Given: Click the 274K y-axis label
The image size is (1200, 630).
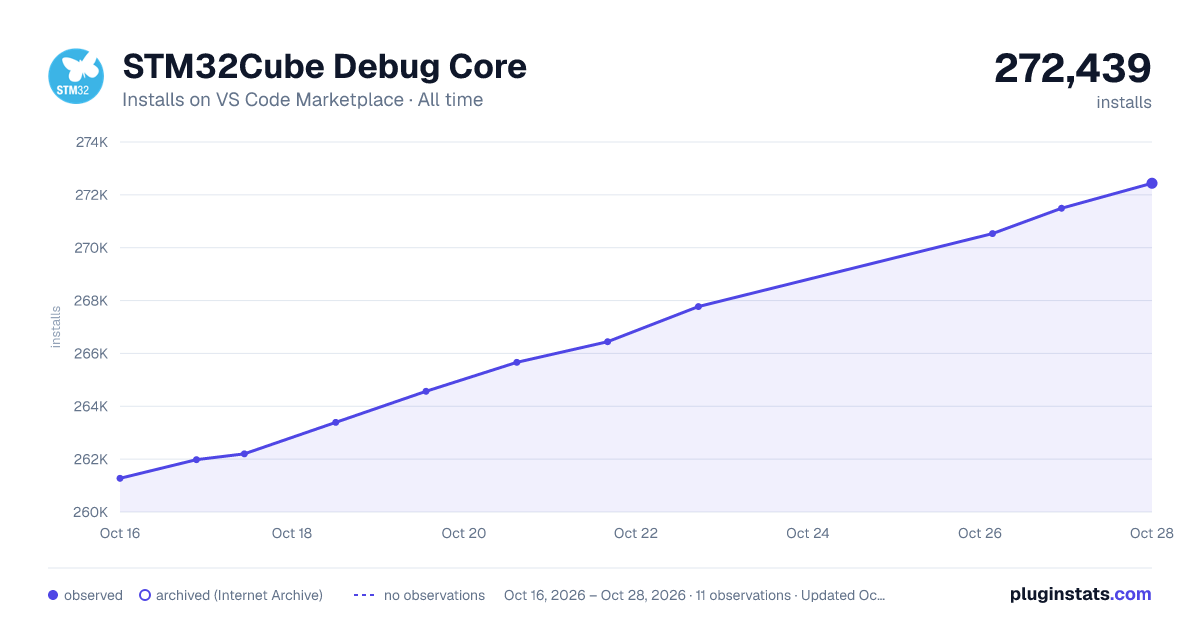Looking at the screenshot, I should (x=92, y=142).
